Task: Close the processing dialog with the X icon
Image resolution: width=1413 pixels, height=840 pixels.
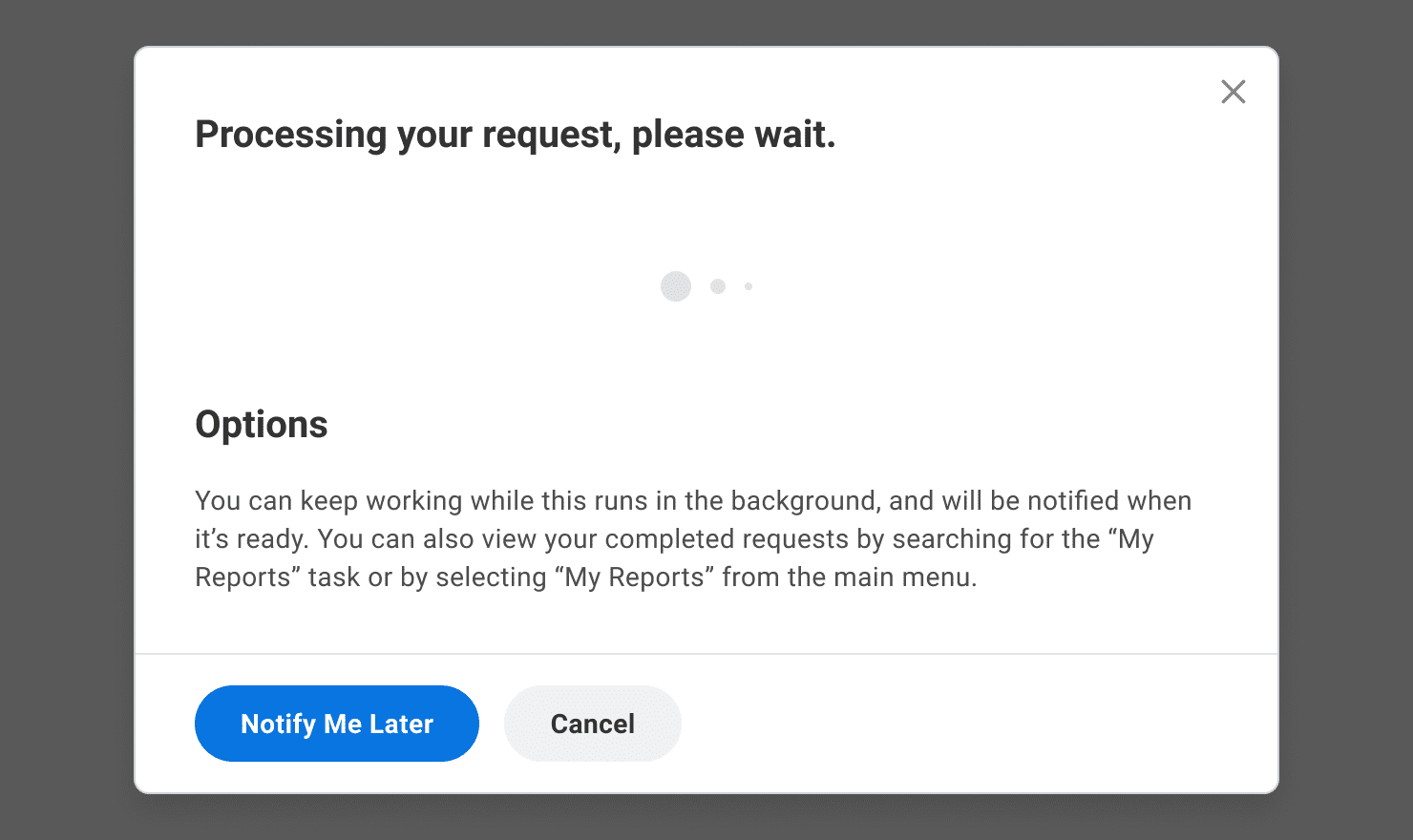Action: pos(1234,92)
